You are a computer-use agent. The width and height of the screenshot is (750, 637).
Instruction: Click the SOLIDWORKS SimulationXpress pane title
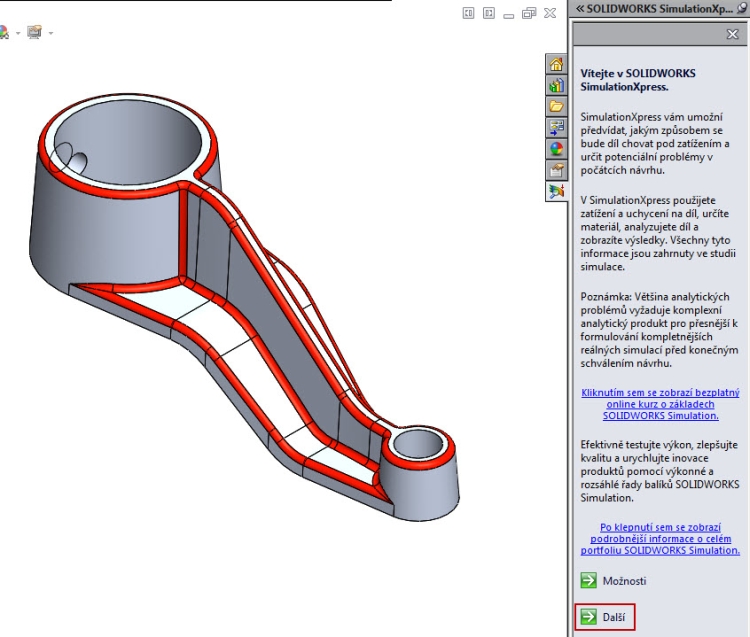click(659, 9)
